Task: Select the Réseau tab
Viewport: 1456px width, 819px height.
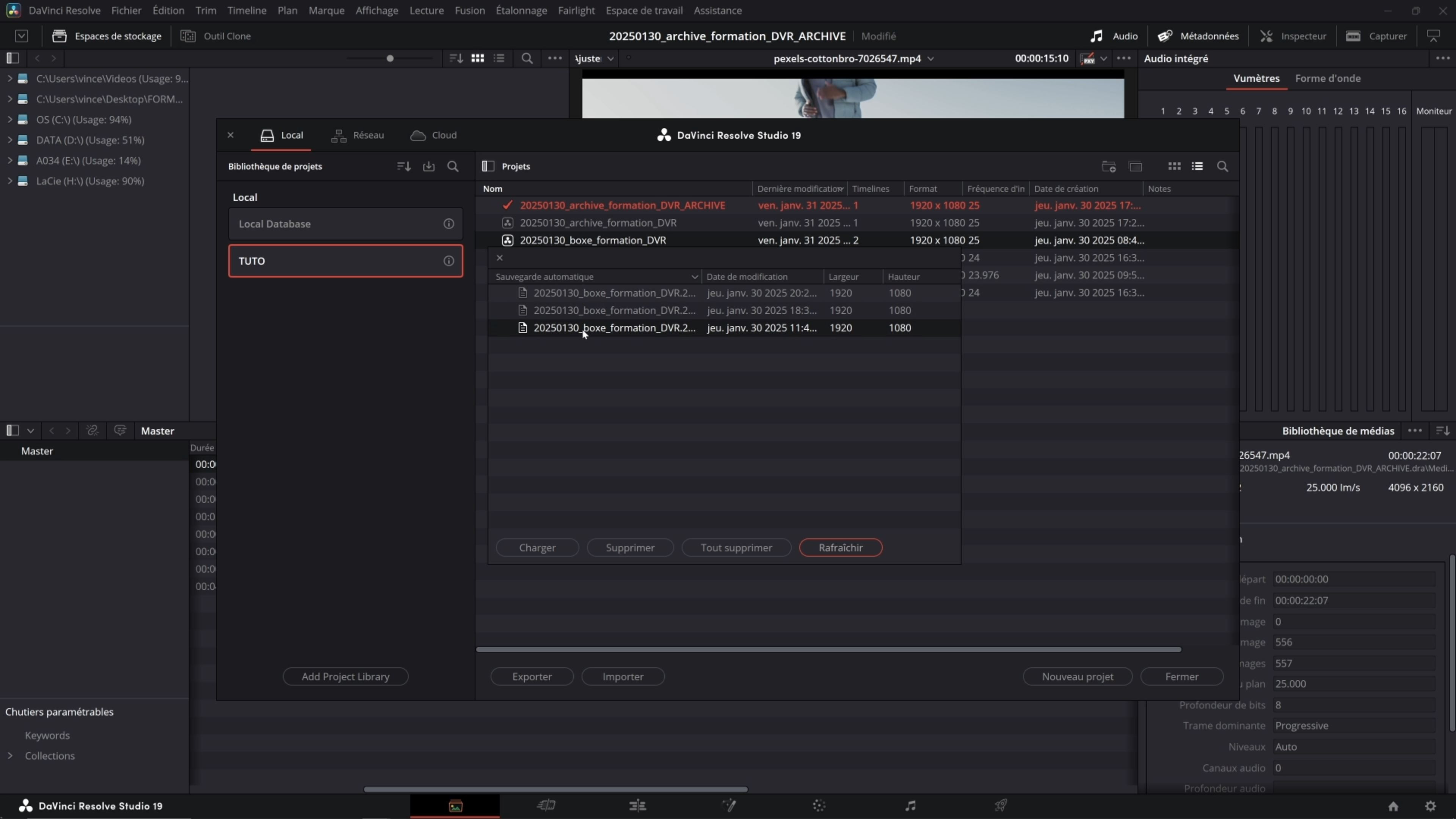Action: click(x=358, y=135)
